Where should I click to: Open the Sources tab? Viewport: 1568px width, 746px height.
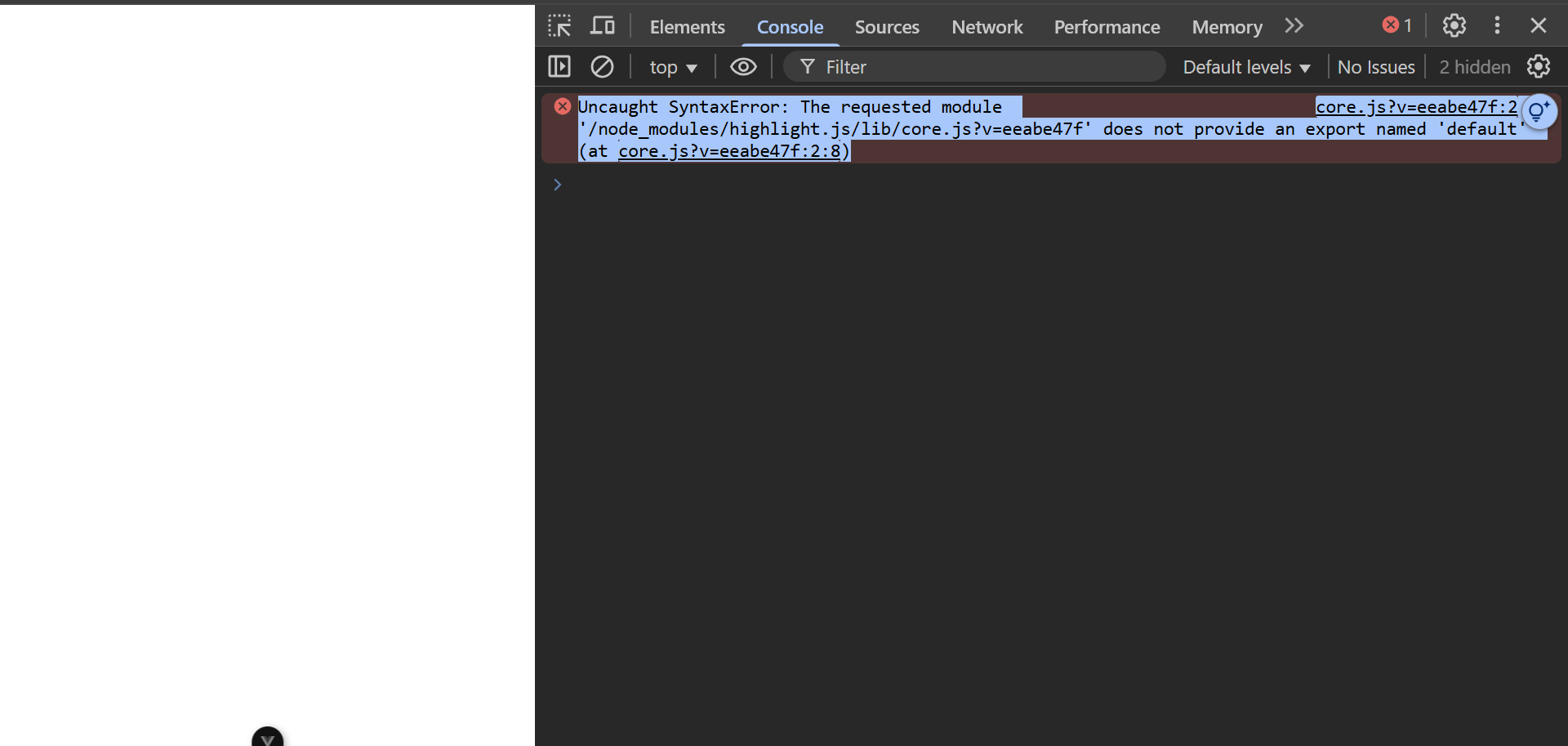887,27
